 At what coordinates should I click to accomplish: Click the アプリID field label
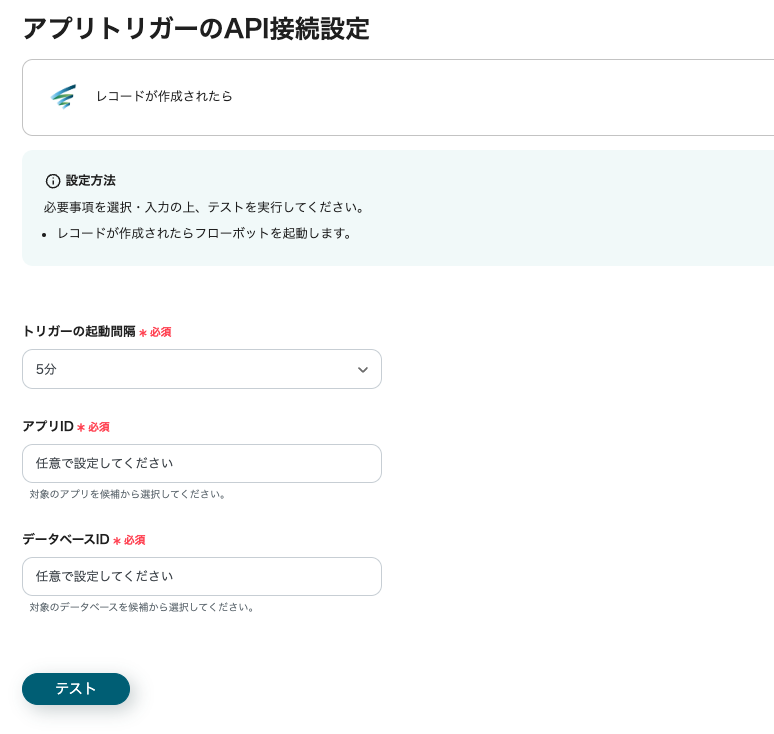pyautogui.click(x=48, y=426)
